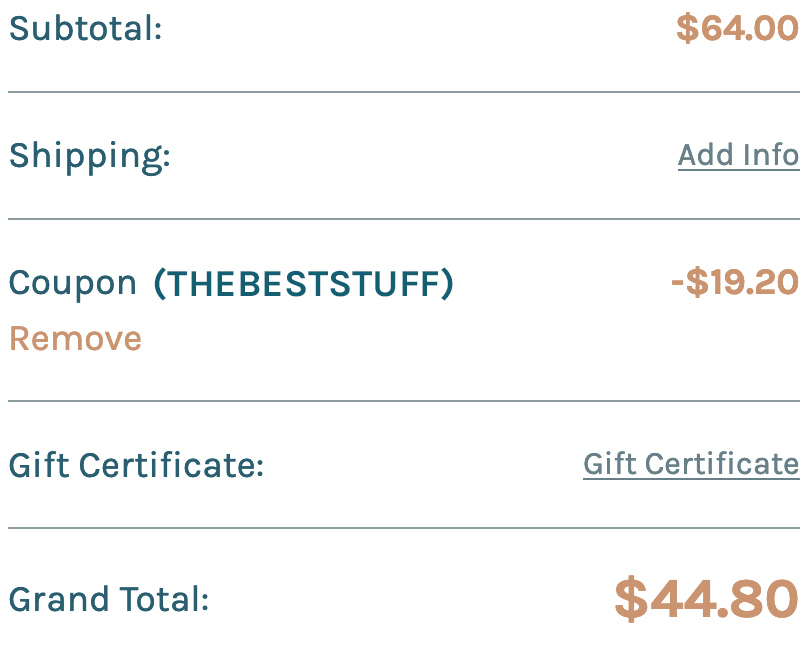Viewport: 812px width, 668px height.
Task: Add shipping information via Add Info
Action: point(738,156)
